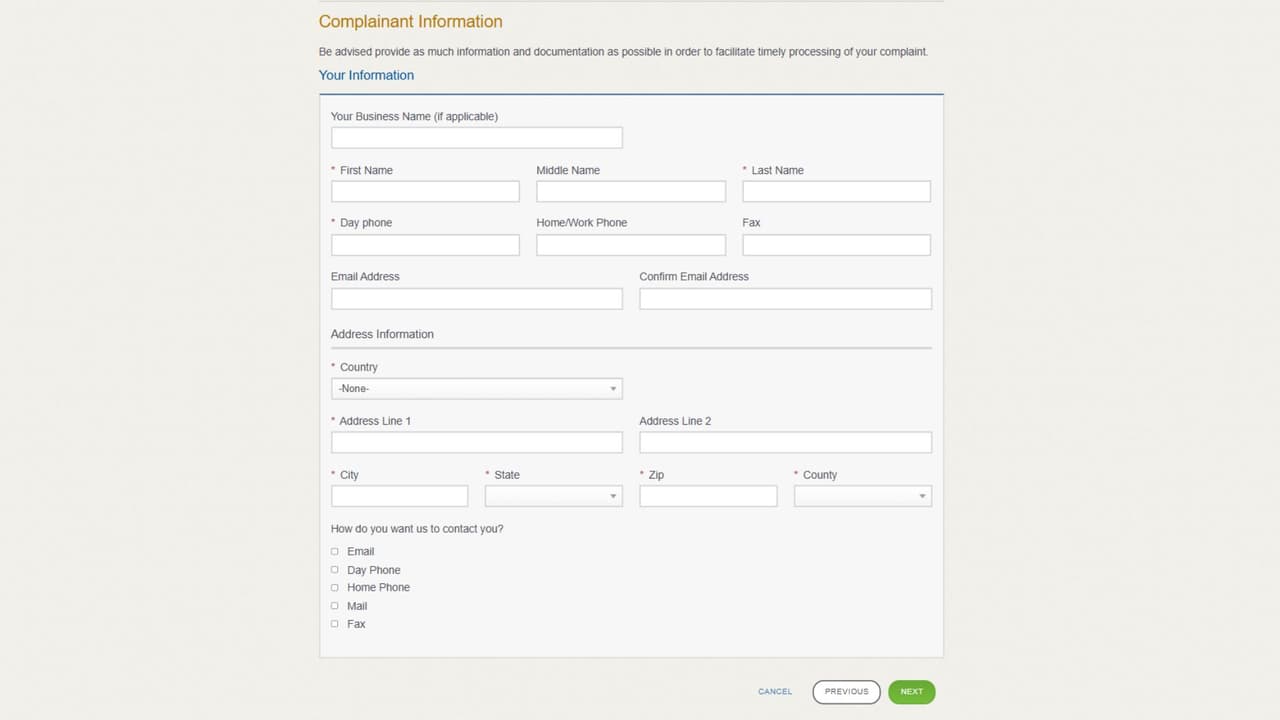Click the Last Name text field

coord(836,191)
